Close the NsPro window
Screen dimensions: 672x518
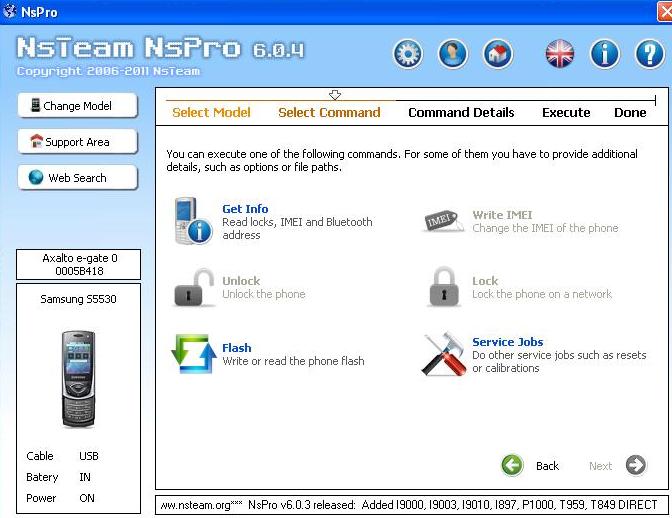[x=665, y=12]
